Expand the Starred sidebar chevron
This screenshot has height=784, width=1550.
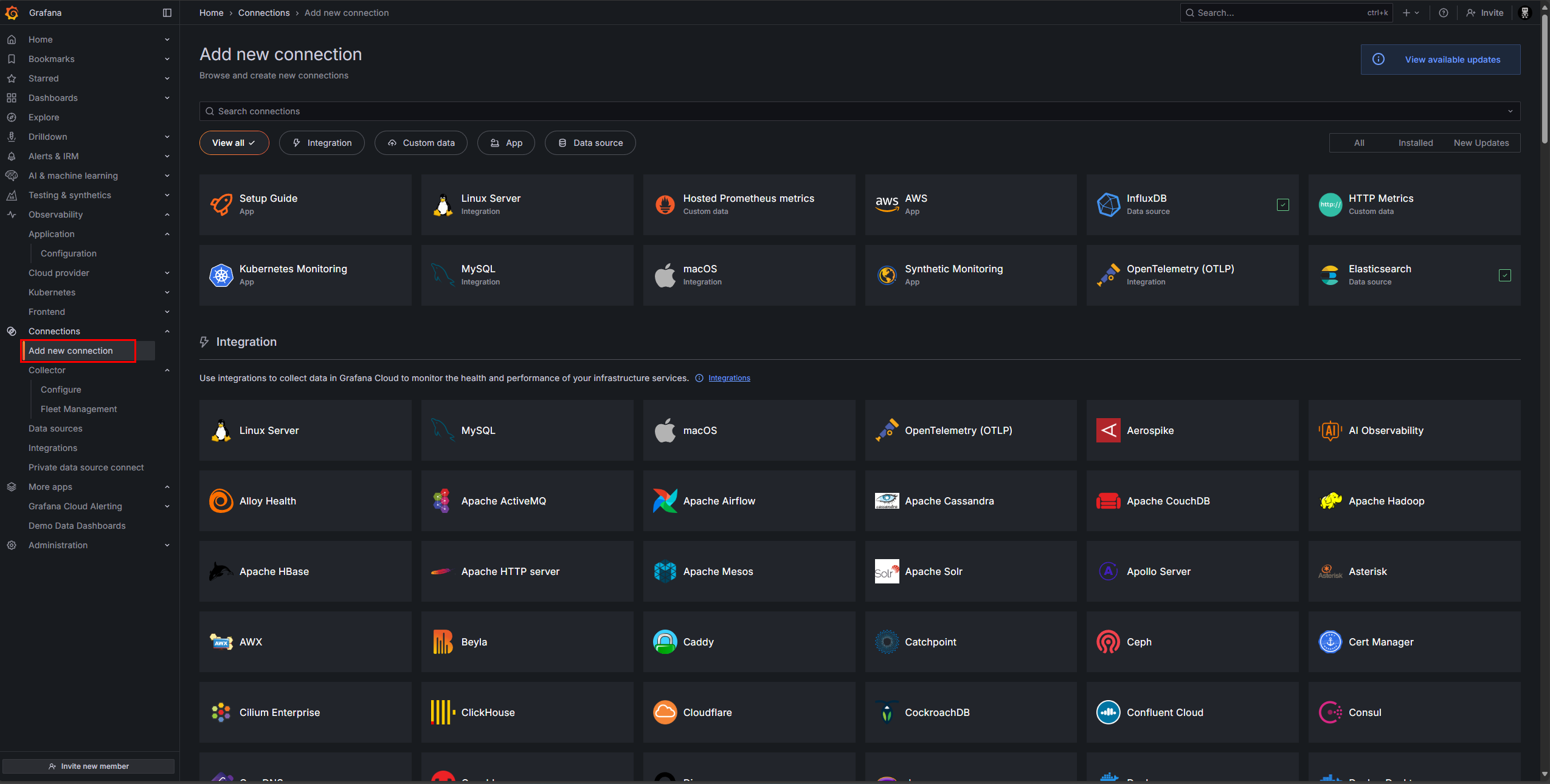pos(167,78)
